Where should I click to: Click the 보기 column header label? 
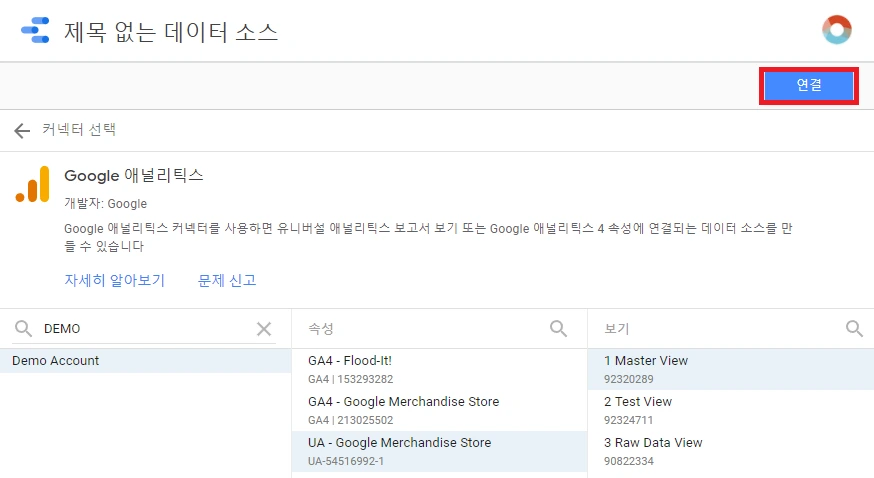(x=616, y=329)
